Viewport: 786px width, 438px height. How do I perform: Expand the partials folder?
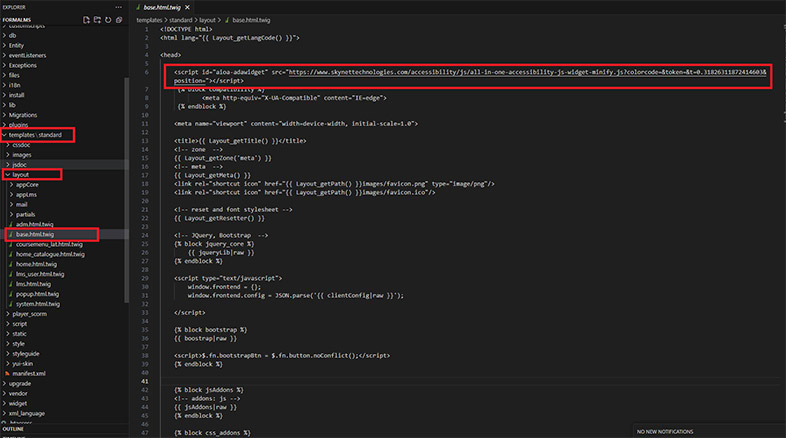(25, 214)
